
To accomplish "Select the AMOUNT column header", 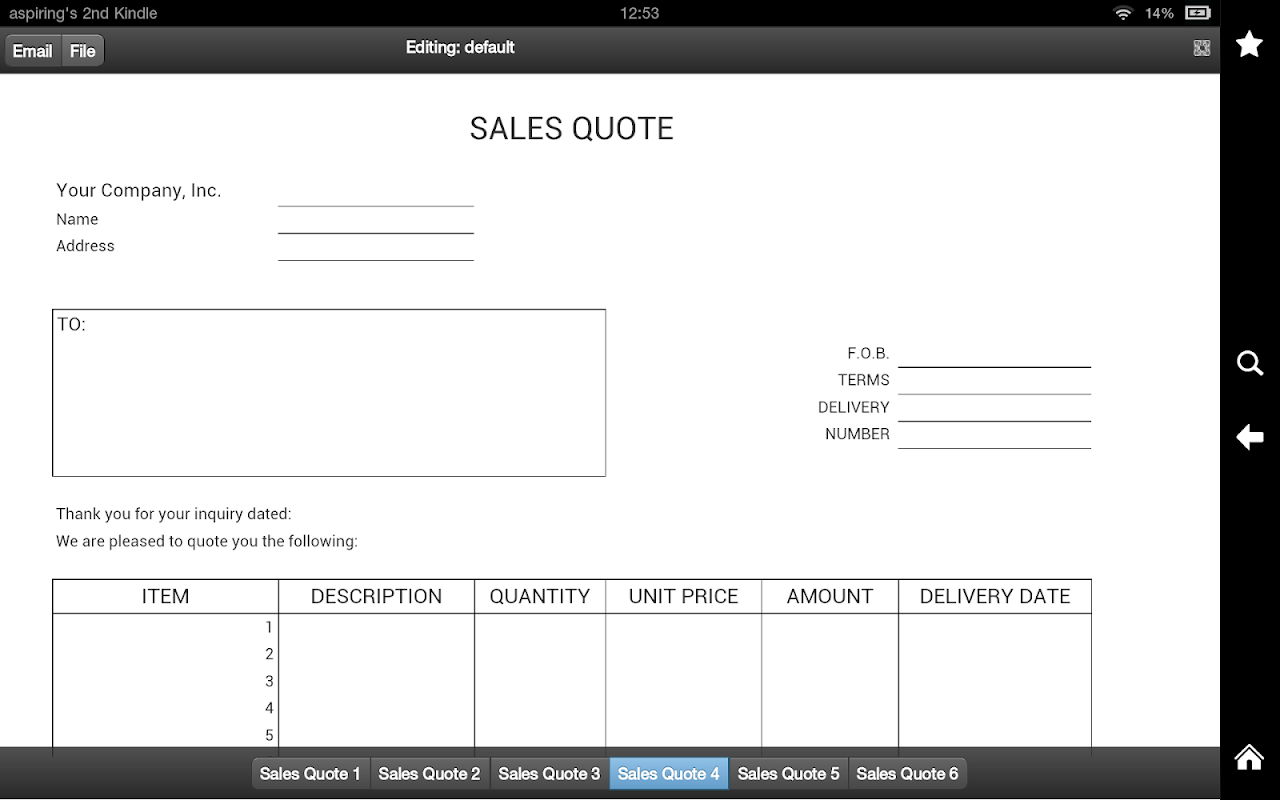I will tap(830, 596).
